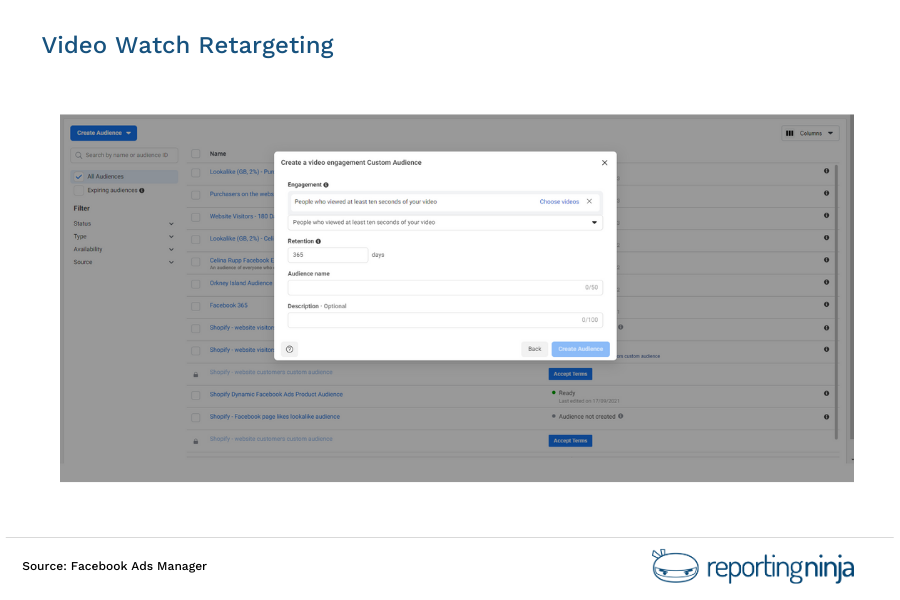Viewport: 900px width, 600px height.
Task: Remove the selected video engagement rule with X
Action: click(590, 201)
